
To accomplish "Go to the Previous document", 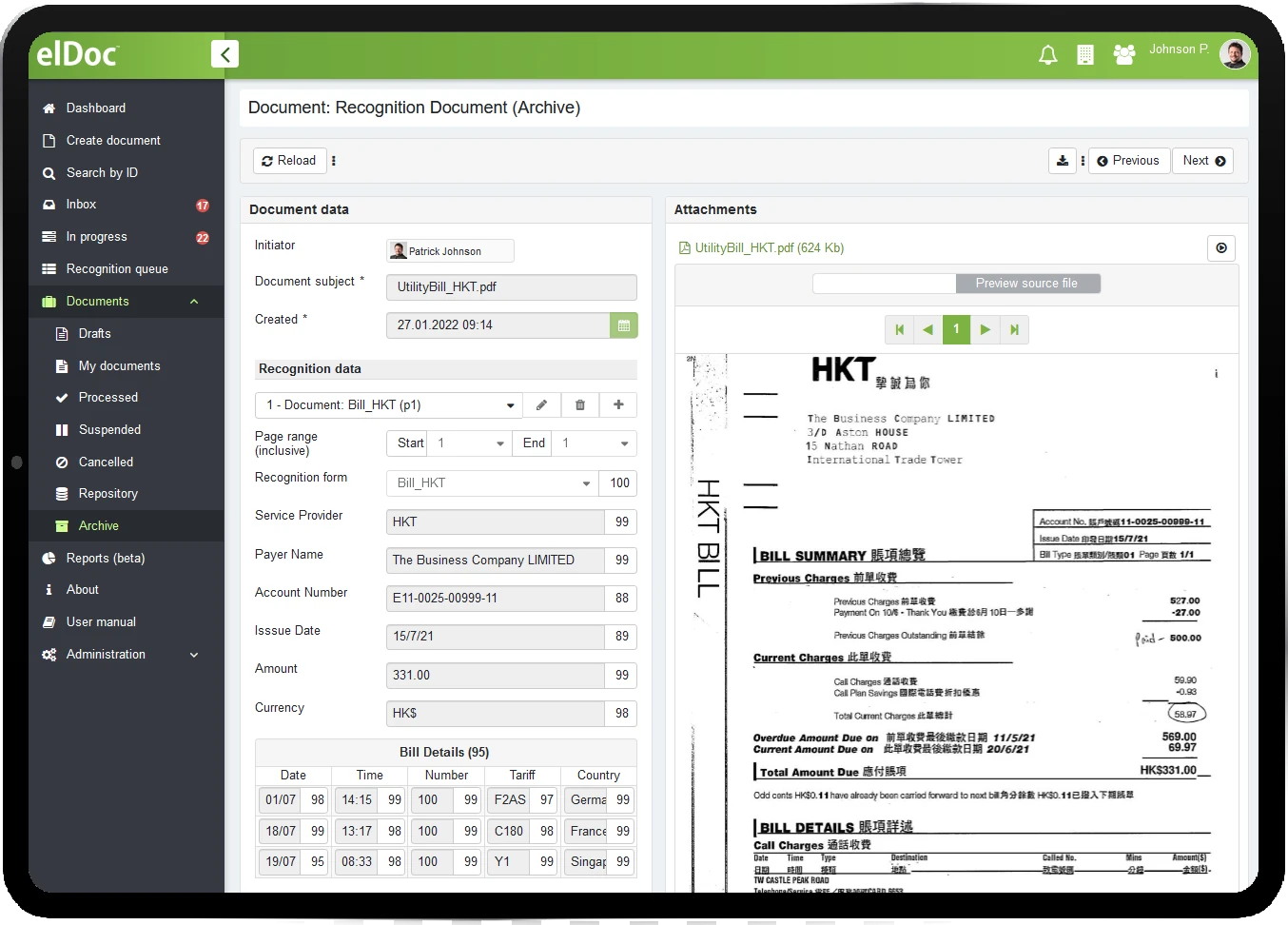I will (1128, 161).
